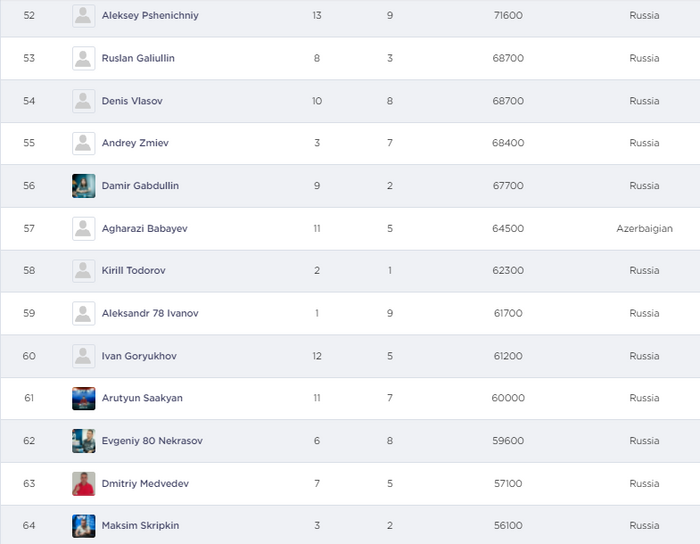Click the 71600 chip count cell
The height and width of the screenshot is (544, 700).
pyautogui.click(x=507, y=16)
